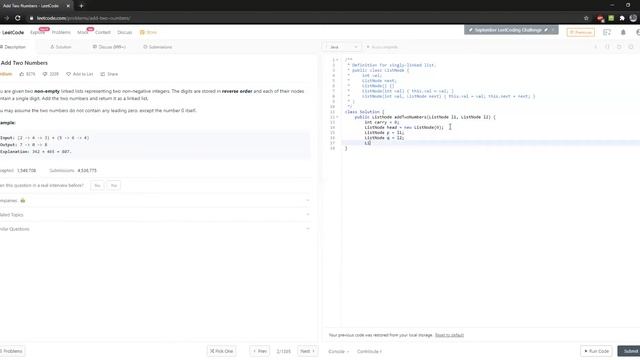The width and height of the screenshot is (640, 360).
Task: Click the 'class Solution {' code line
Action: point(364,112)
